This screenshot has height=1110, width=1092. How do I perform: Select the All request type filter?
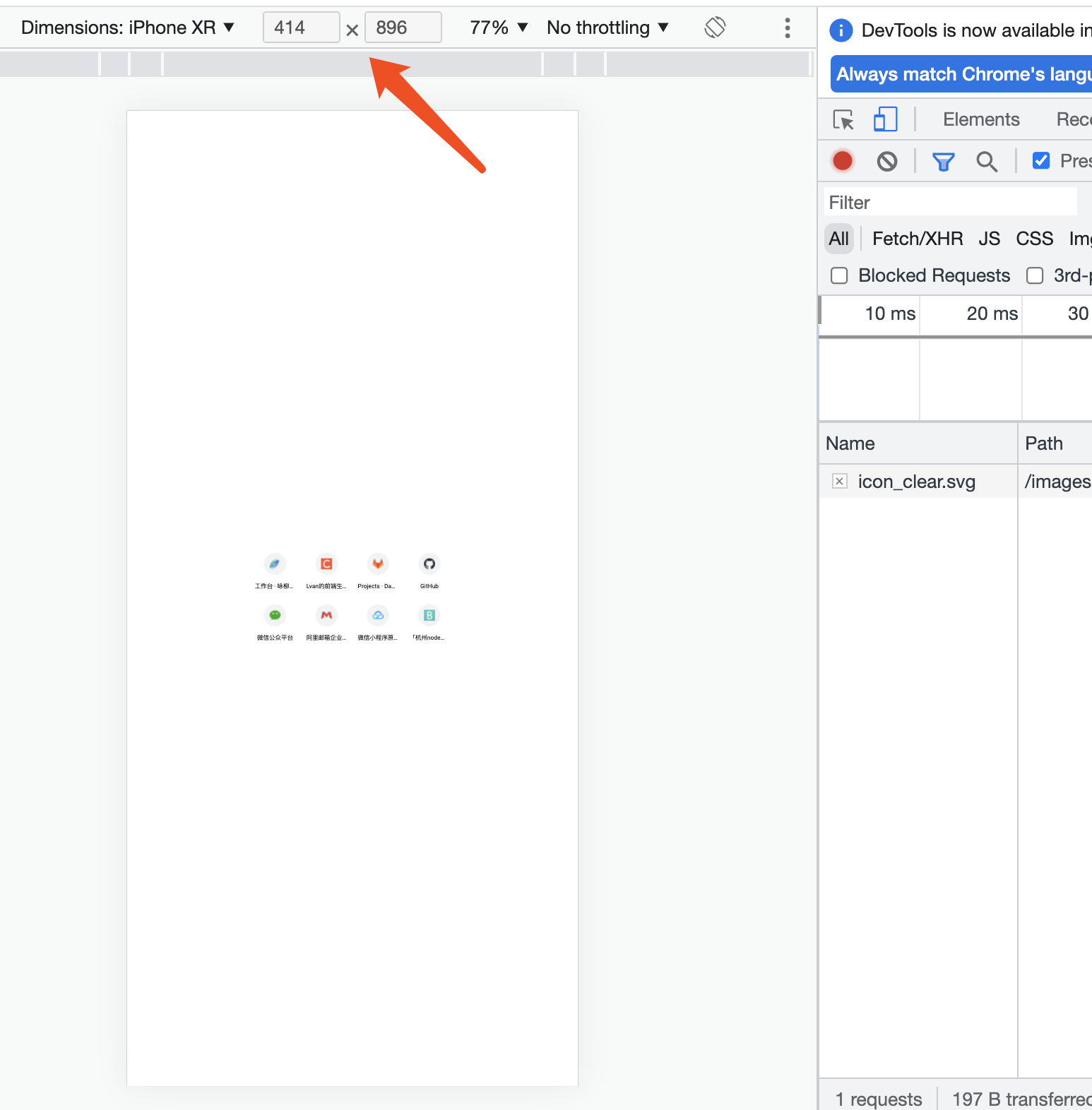click(x=839, y=239)
